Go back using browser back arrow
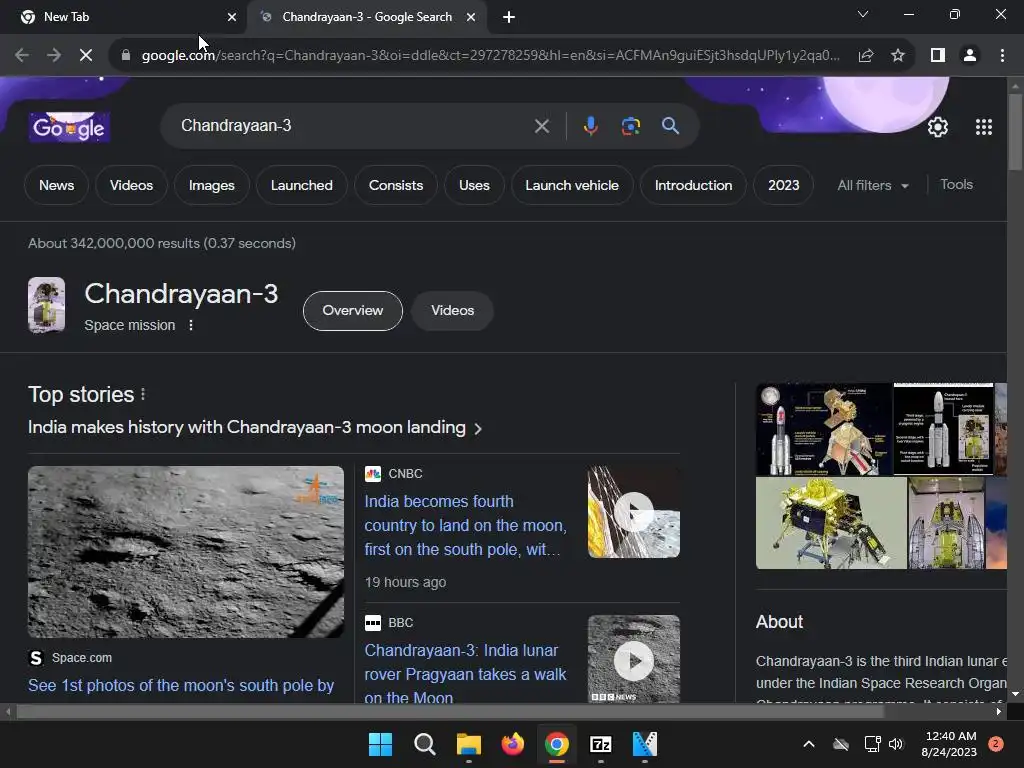1024x768 pixels. pyautogui.click(x=22, y=56)
